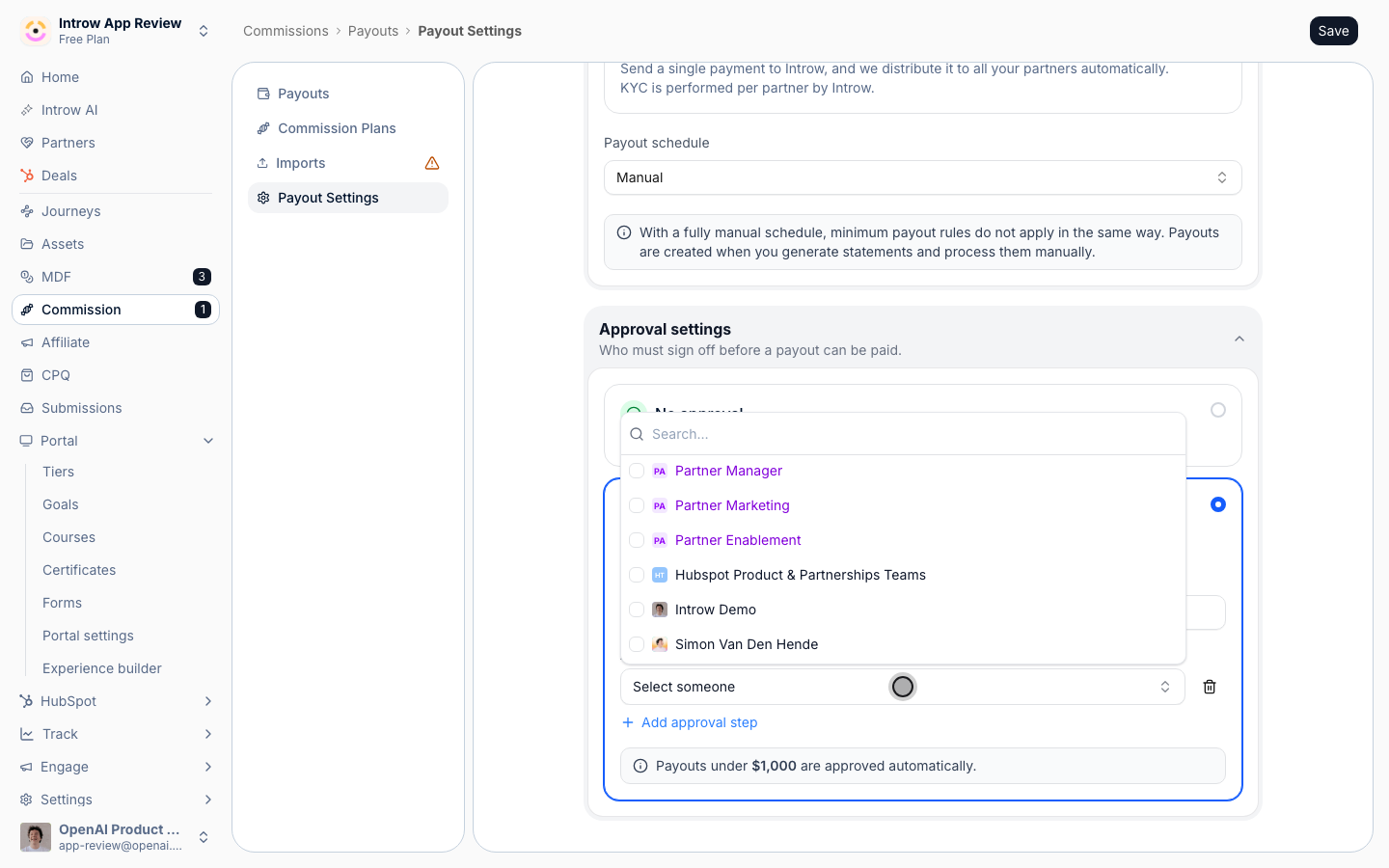Open the workspace switcher chevron
The image size is (1389, 868).
(x=204, y=31)
